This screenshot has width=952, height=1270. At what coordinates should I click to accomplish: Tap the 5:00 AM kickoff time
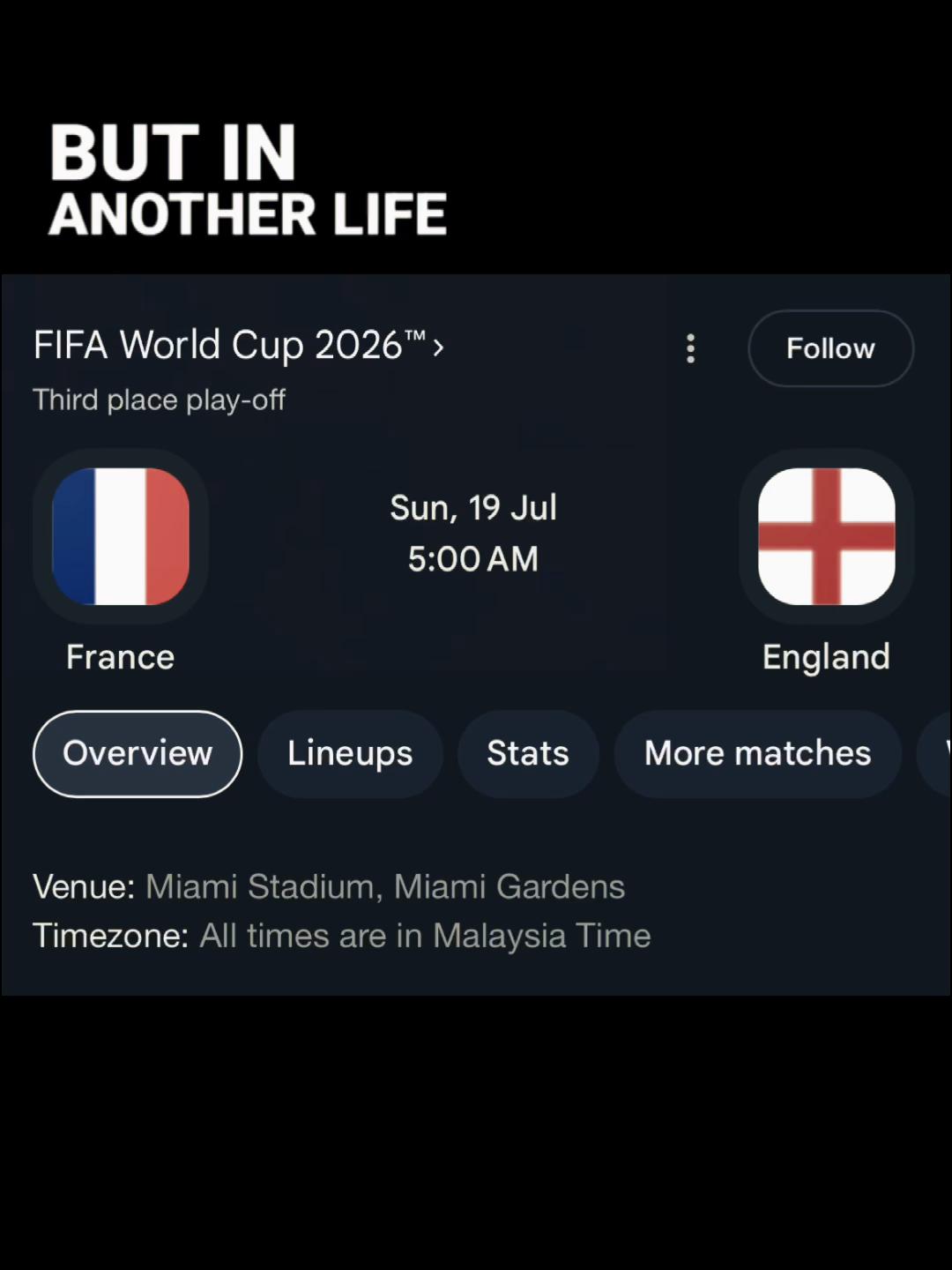coord(473,559)
